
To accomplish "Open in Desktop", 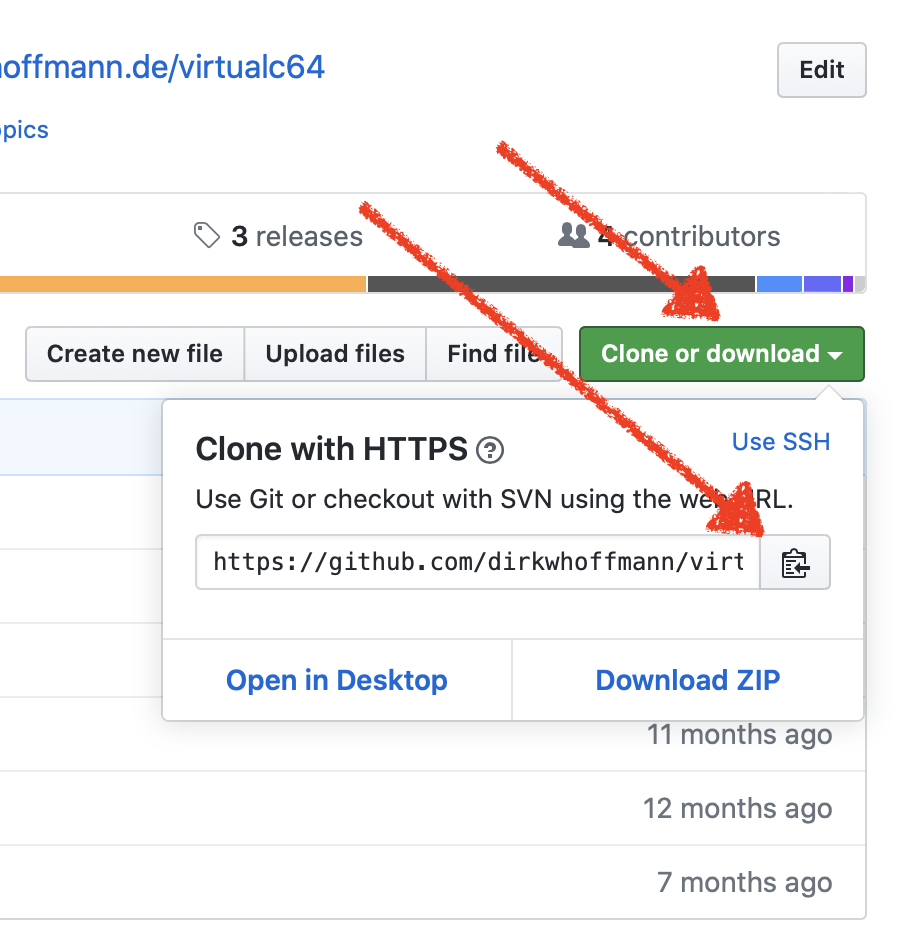I will (x=337, y=680).
